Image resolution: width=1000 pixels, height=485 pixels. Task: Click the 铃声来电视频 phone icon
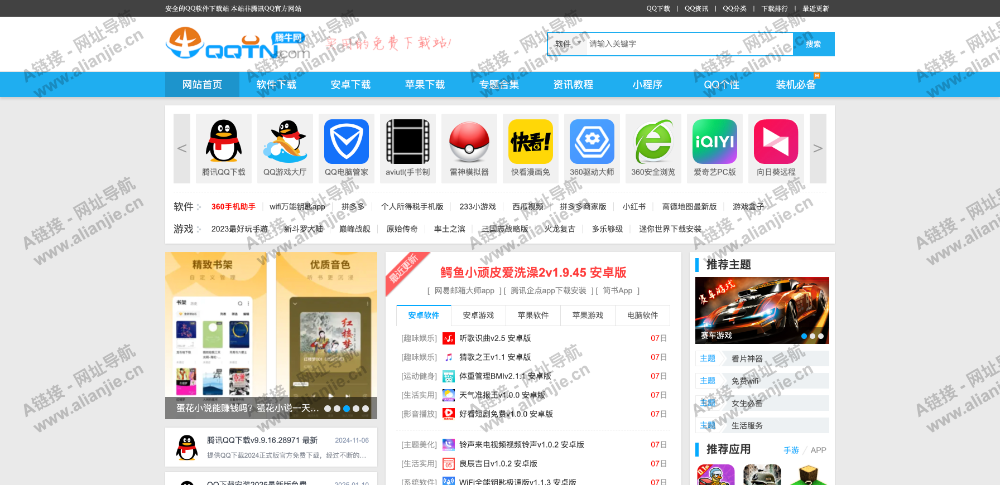[x=449, y=444]
